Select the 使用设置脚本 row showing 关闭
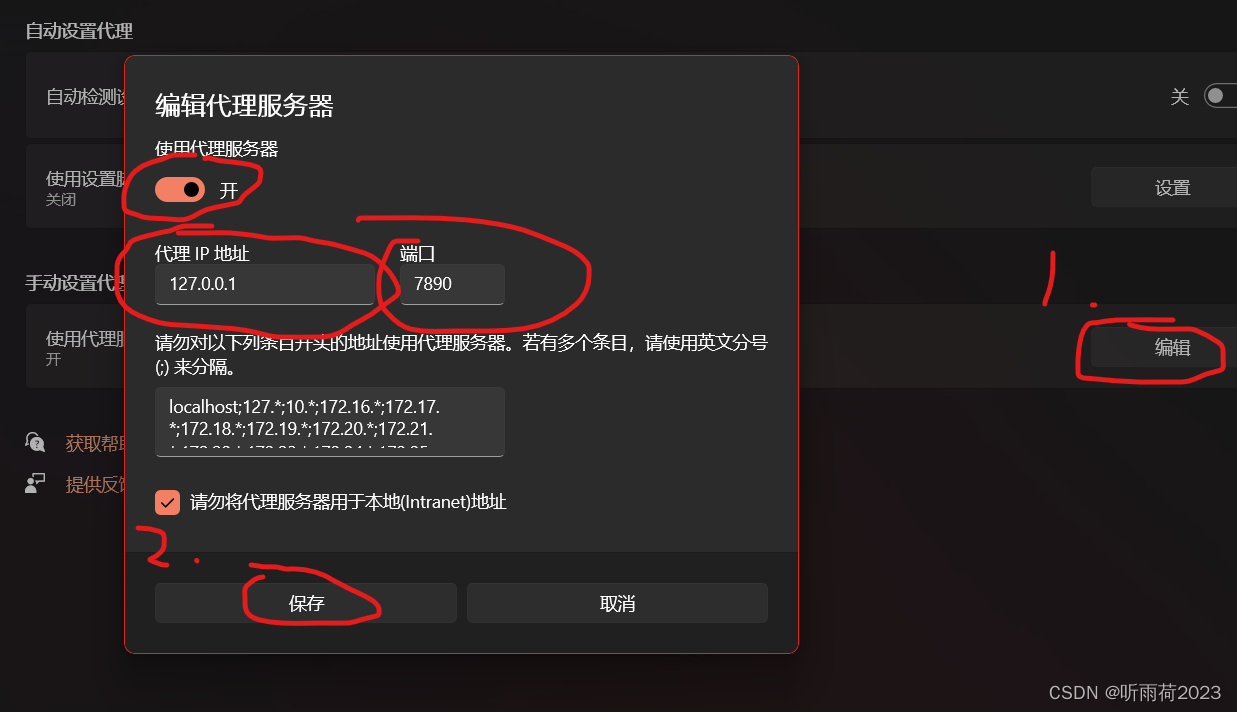The image size is (1237, 712). 631,187
